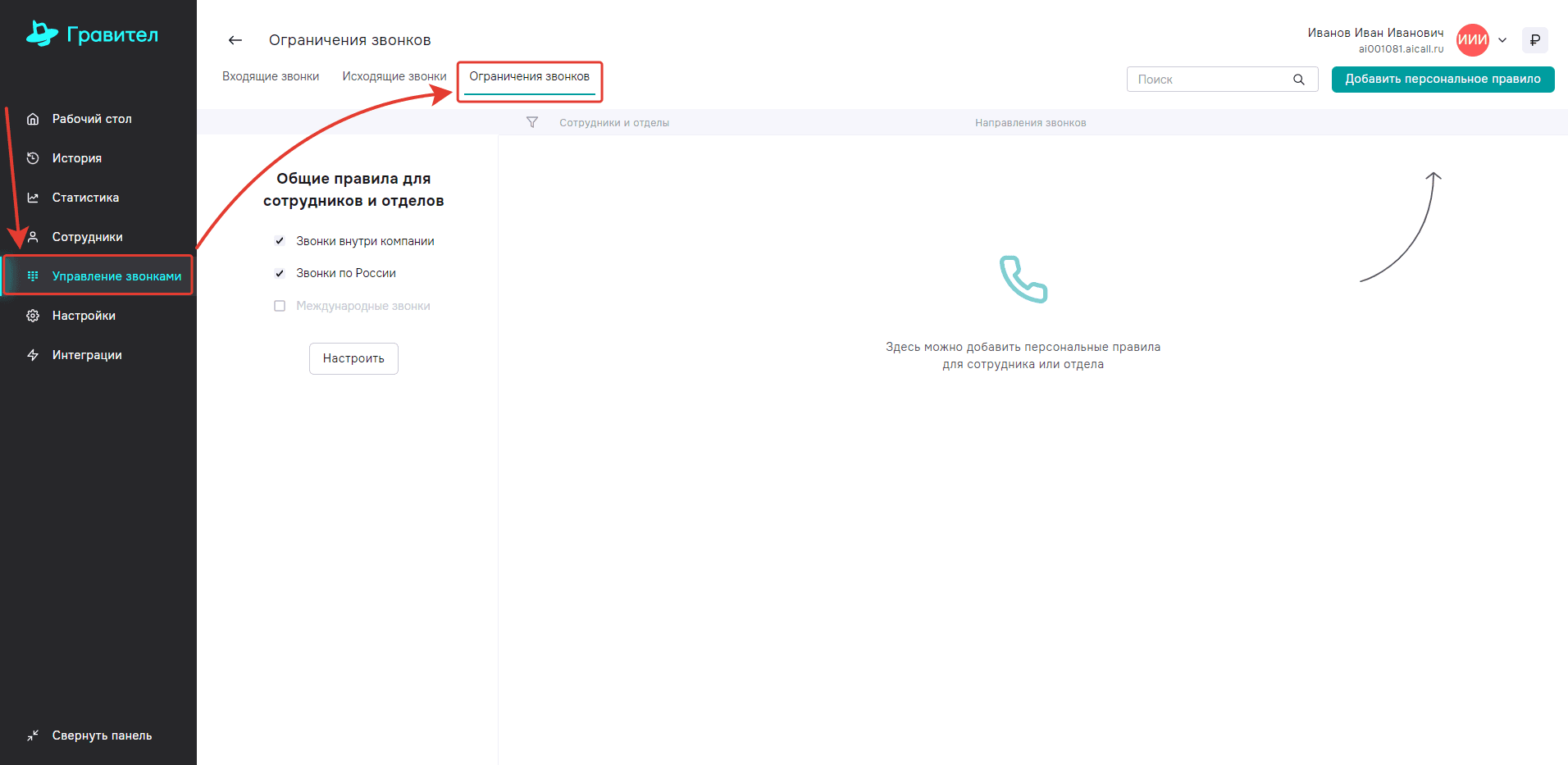Expand the user account dropdown chevron
The width and height of the screenshot is (1568, 765).
click(x=1502, y=40)
